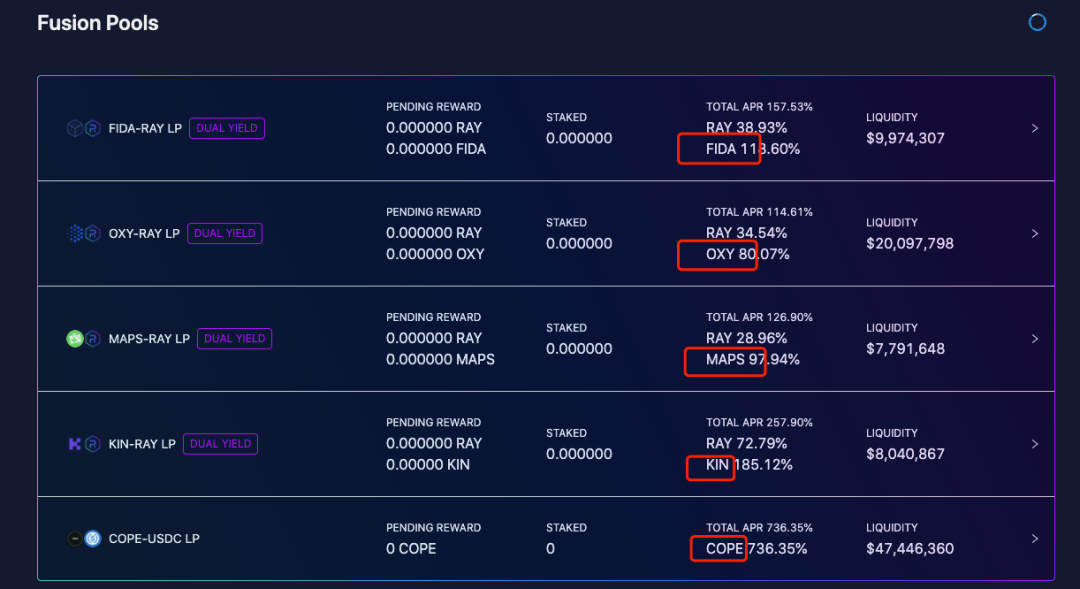Expand the COPE-USDC LP pool chevron
The height and width of the screenshot is (589, 1080).
1035,539
